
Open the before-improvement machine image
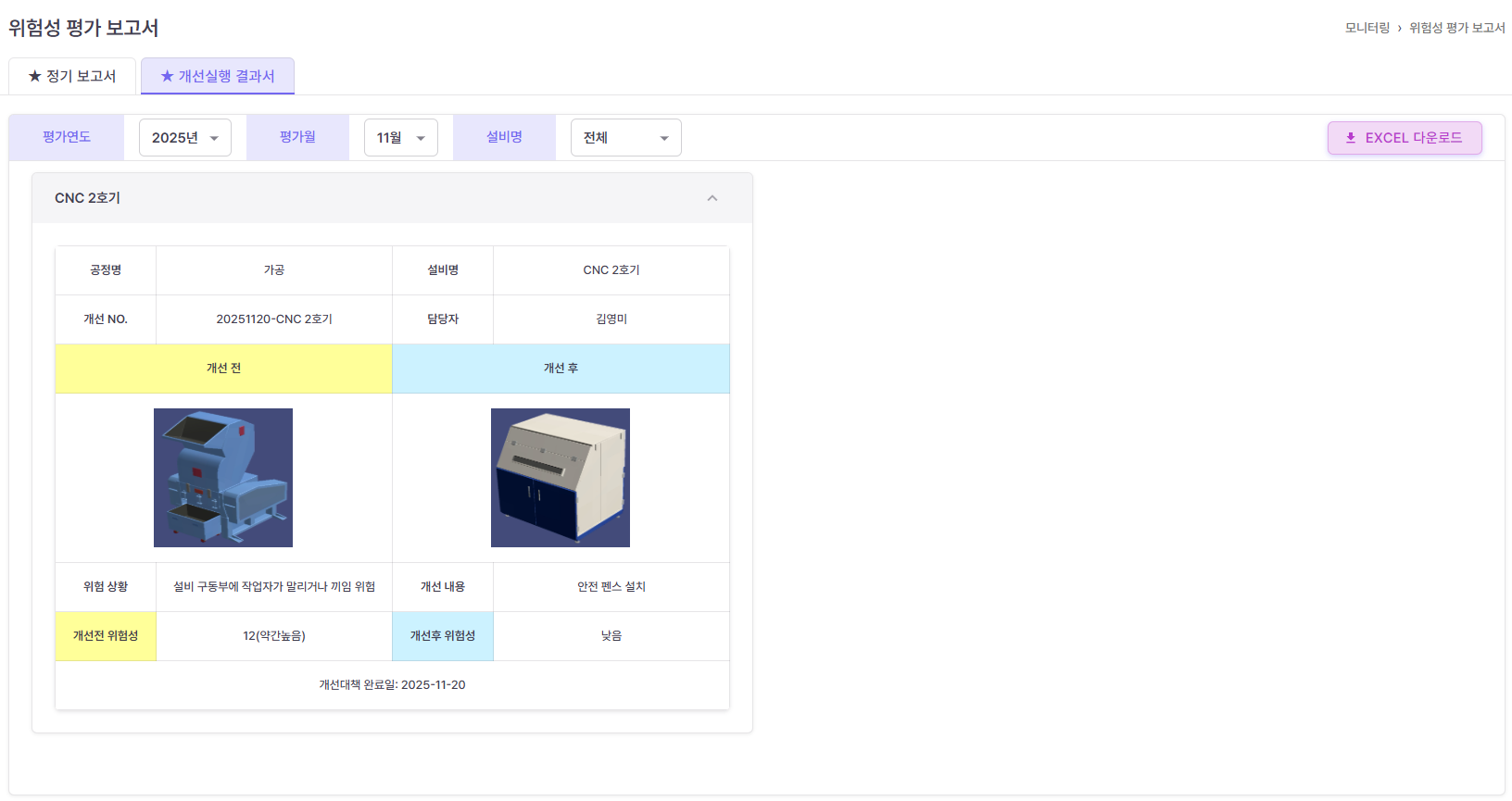(223, 478)
